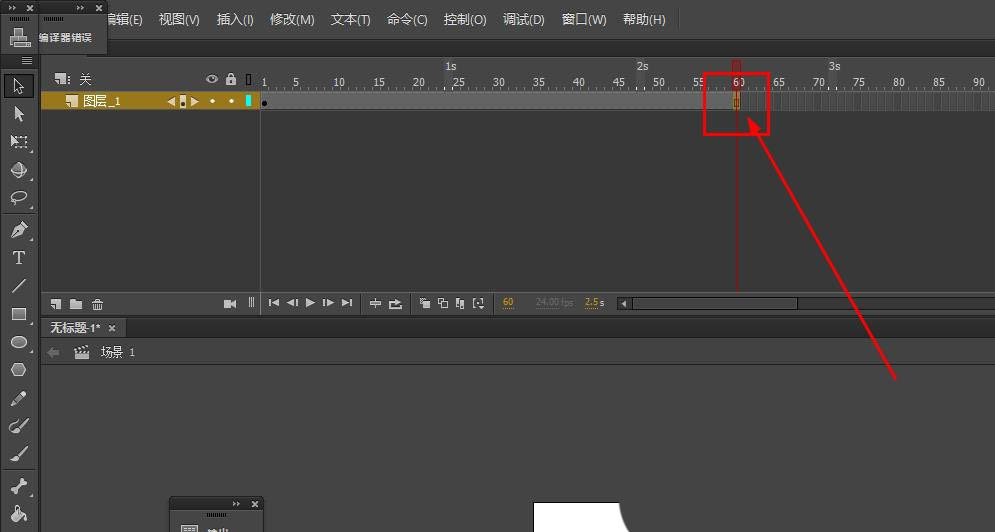Add a new layer folder
This screenshot has width=995, height=532.
point(76,304)
